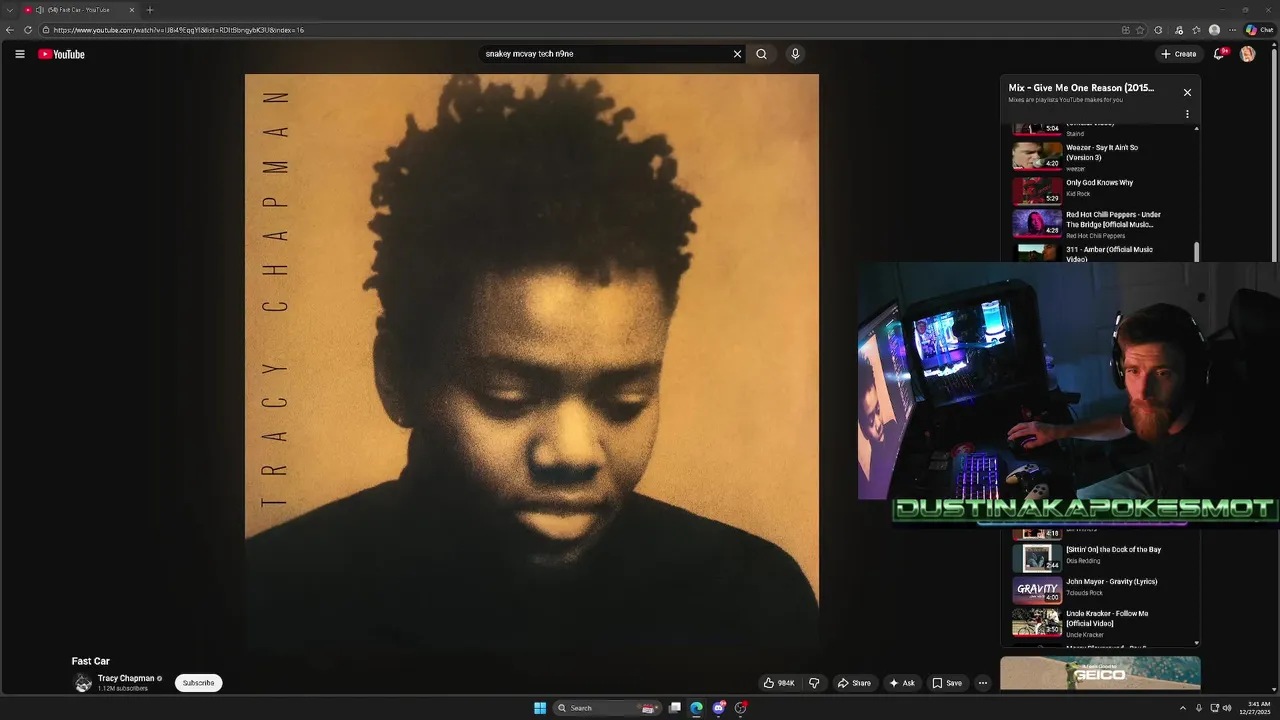Close the Mix playlist panel

coord(1187,92)
